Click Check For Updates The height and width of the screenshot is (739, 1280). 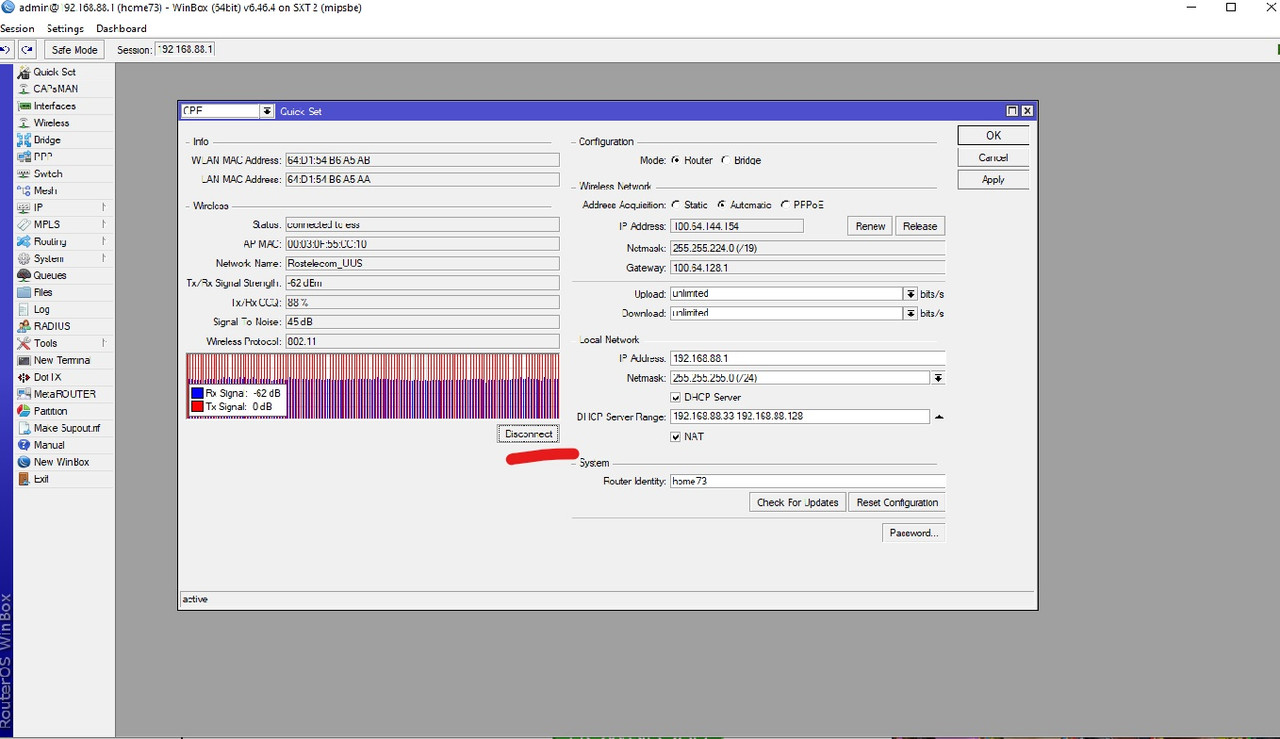(797, 502)
